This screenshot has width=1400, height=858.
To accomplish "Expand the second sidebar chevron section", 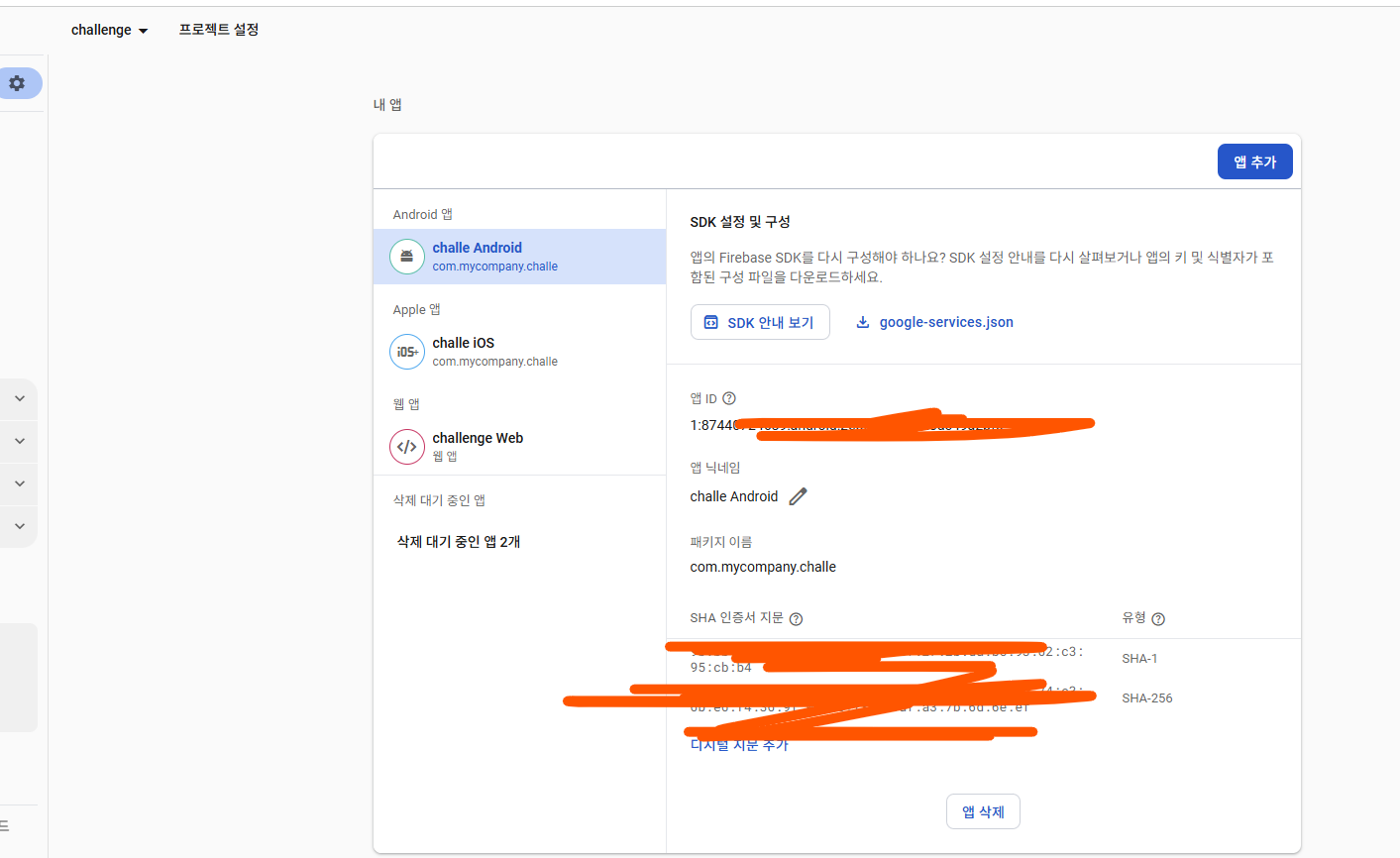I will (x=20, y=441).
